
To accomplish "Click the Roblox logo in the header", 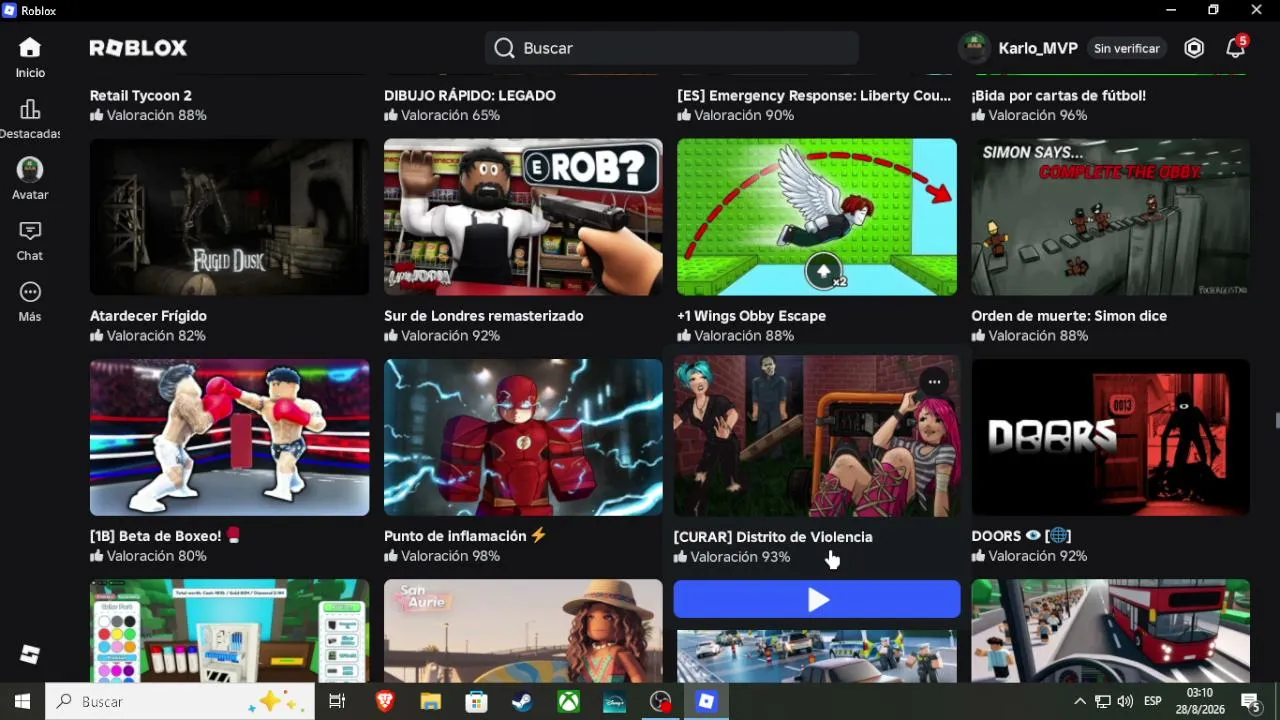I will [138, 48].
